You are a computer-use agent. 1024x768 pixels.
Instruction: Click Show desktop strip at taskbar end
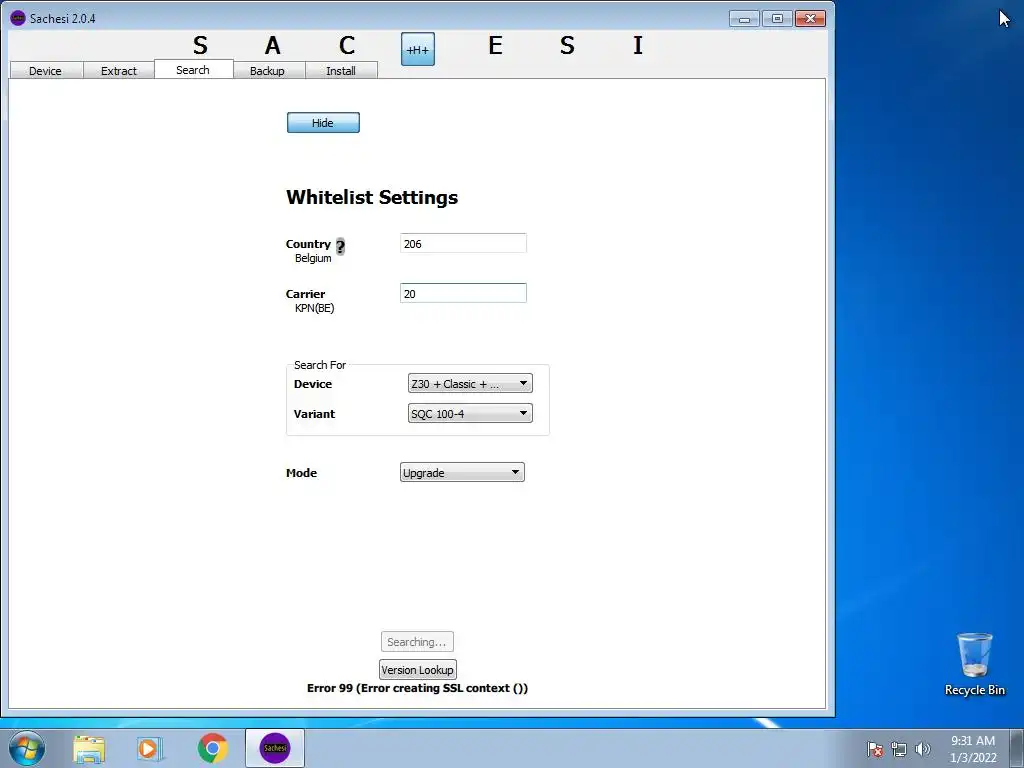point(1016,748)
